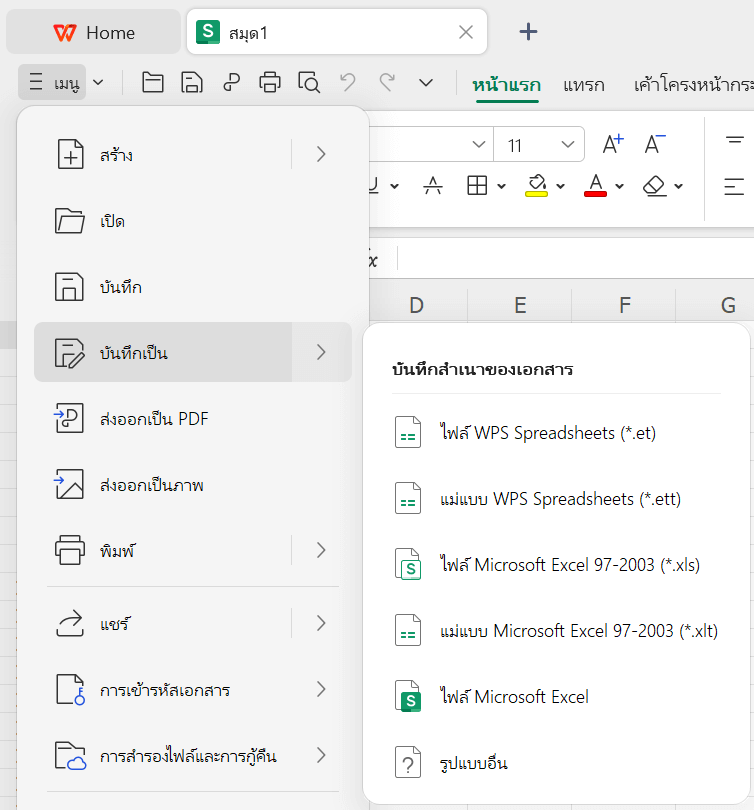Choose พิมพ์ in the file menu

pyautogui.click(x=163, y=550)
